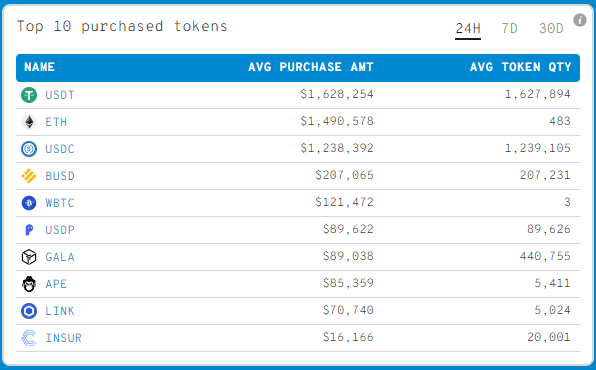This screenshot has height=370, width=596.
Task: Click the USDC coin icon
Action: pos(29,149)
